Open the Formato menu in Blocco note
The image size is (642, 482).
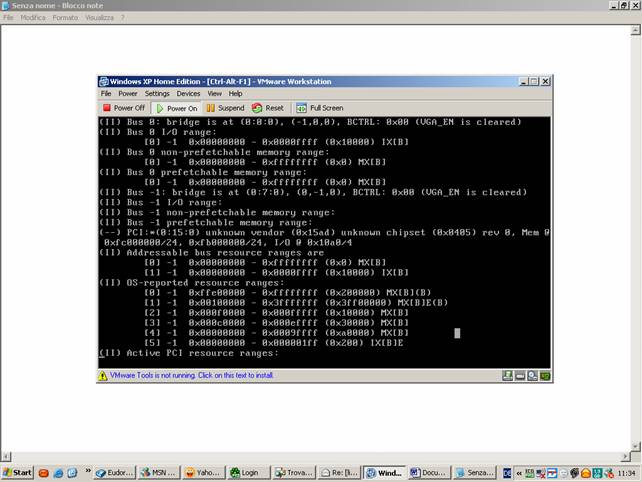(x=66, y=17)
